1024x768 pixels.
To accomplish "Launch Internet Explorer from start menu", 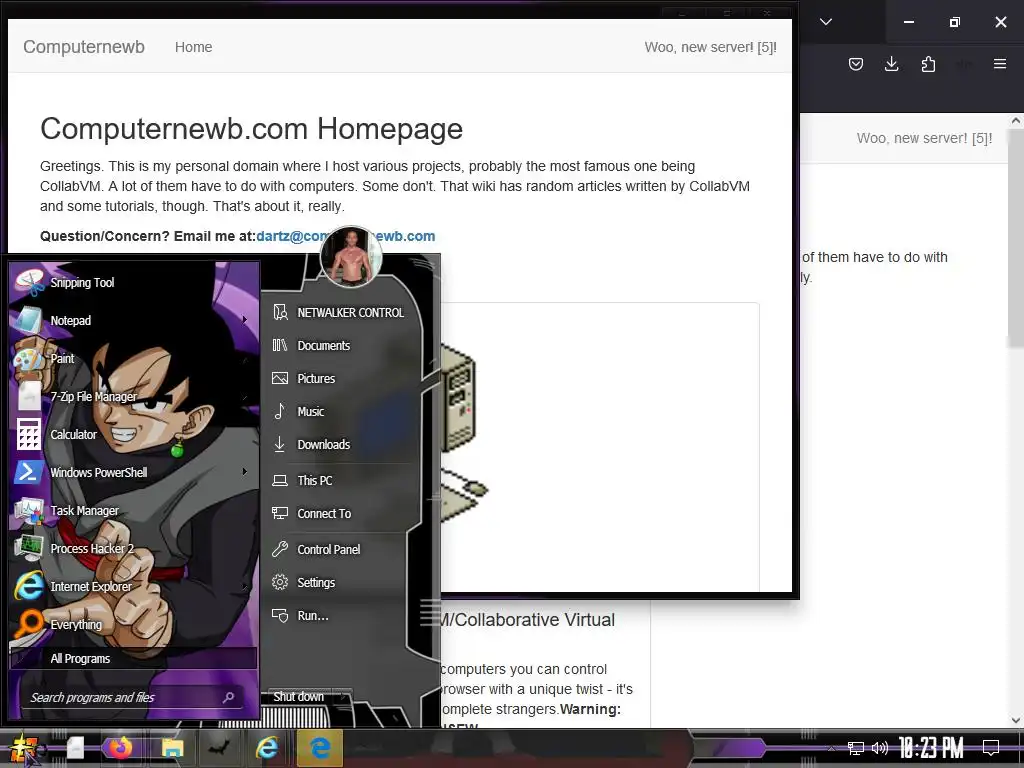I will point(134,586).
